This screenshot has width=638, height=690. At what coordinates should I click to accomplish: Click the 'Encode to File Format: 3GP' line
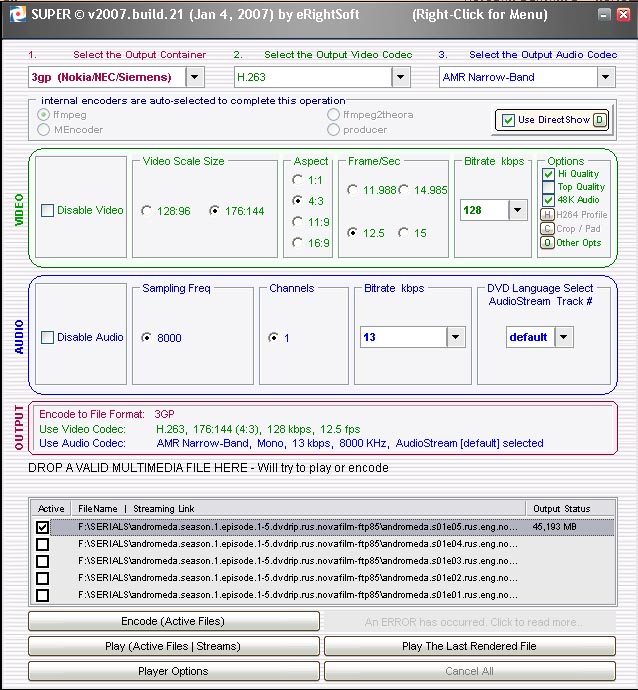tap(107, 415)
